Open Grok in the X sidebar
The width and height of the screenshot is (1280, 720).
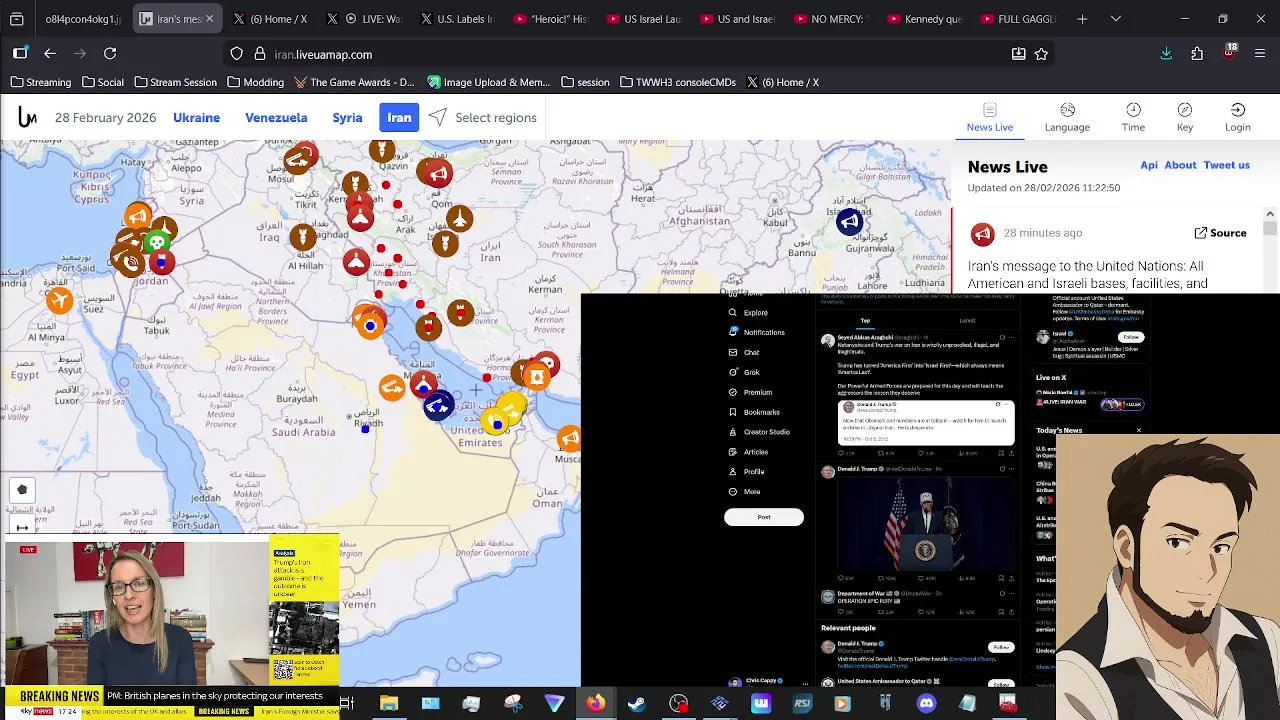[x=745, y=372]
